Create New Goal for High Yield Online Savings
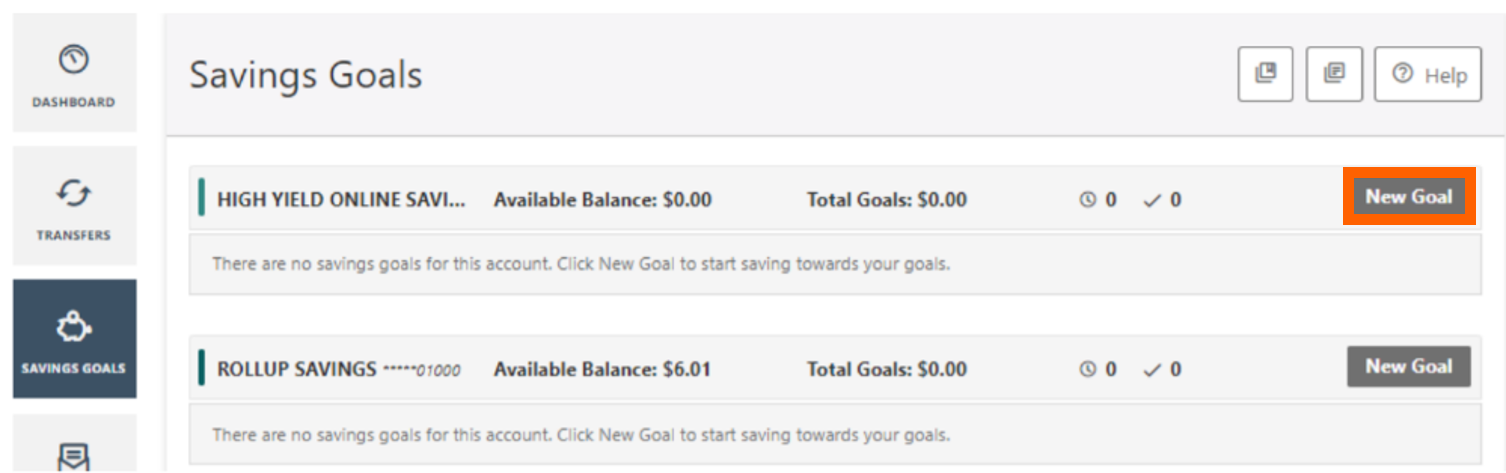The height and width of the screenshot is (473, 1506). [x=1408, y=197]
